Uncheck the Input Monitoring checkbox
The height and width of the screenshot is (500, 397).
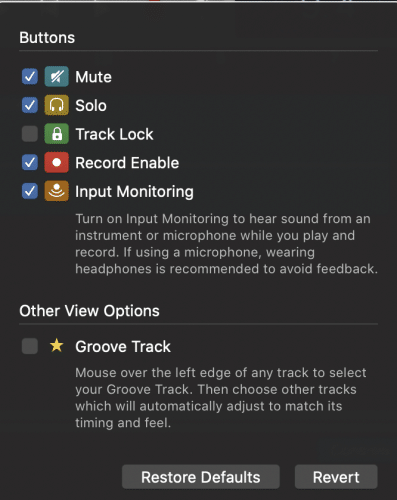[x=30, y=191]
